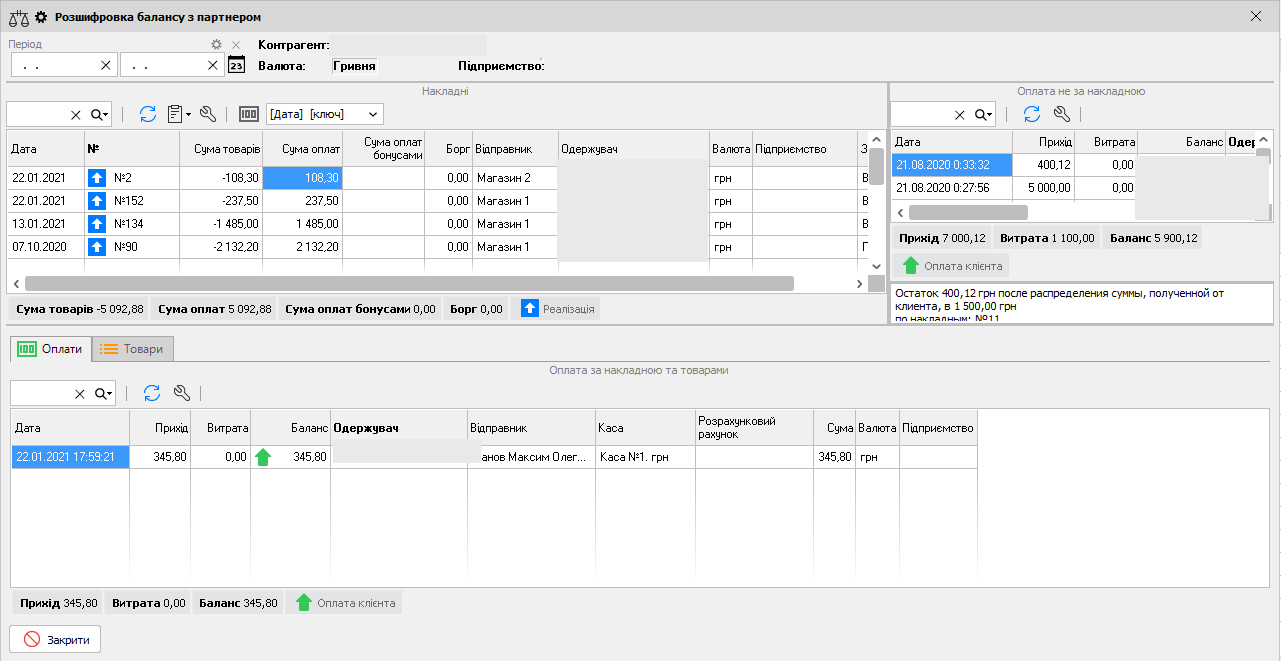
Task: Click horizontal scrollbar in Оплата не за накладною
Action: click(x=968, y=212)
